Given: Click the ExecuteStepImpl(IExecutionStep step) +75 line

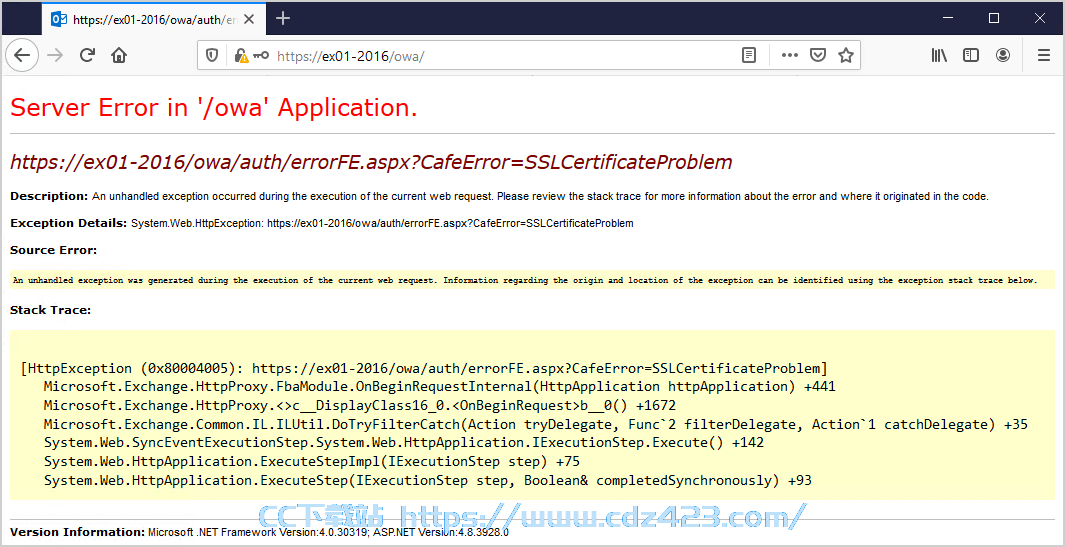Looking at the screenshot, I should pyautogui.click(x=312, y=462).
